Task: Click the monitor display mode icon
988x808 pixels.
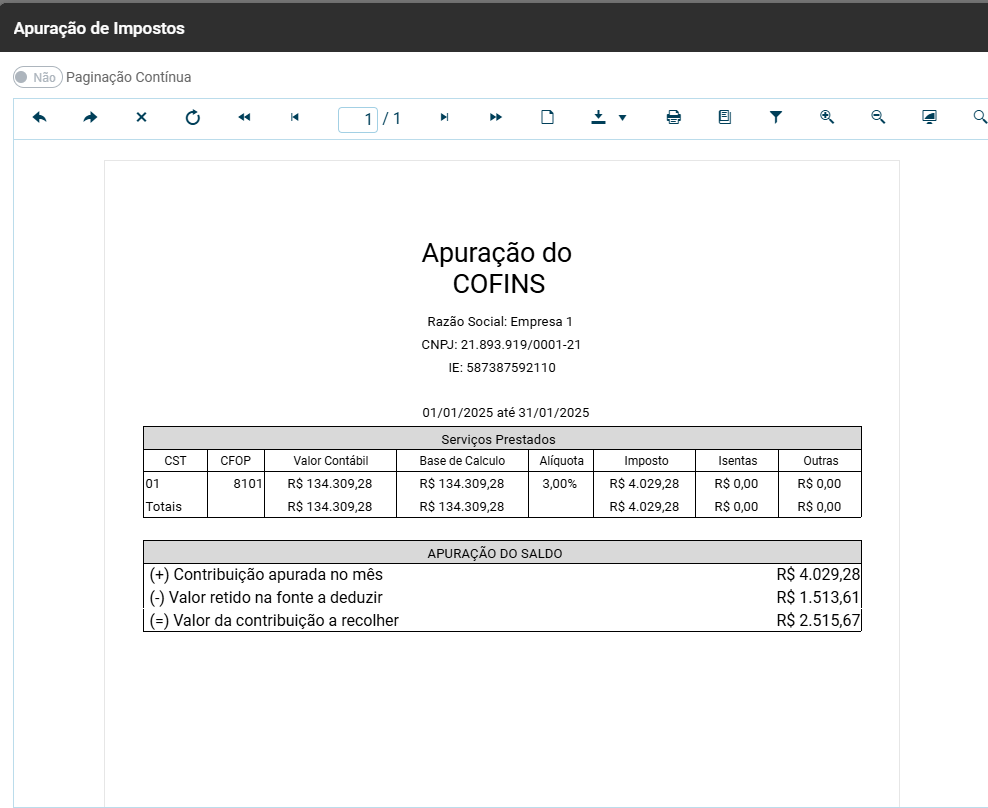Action: coord(929,118)
